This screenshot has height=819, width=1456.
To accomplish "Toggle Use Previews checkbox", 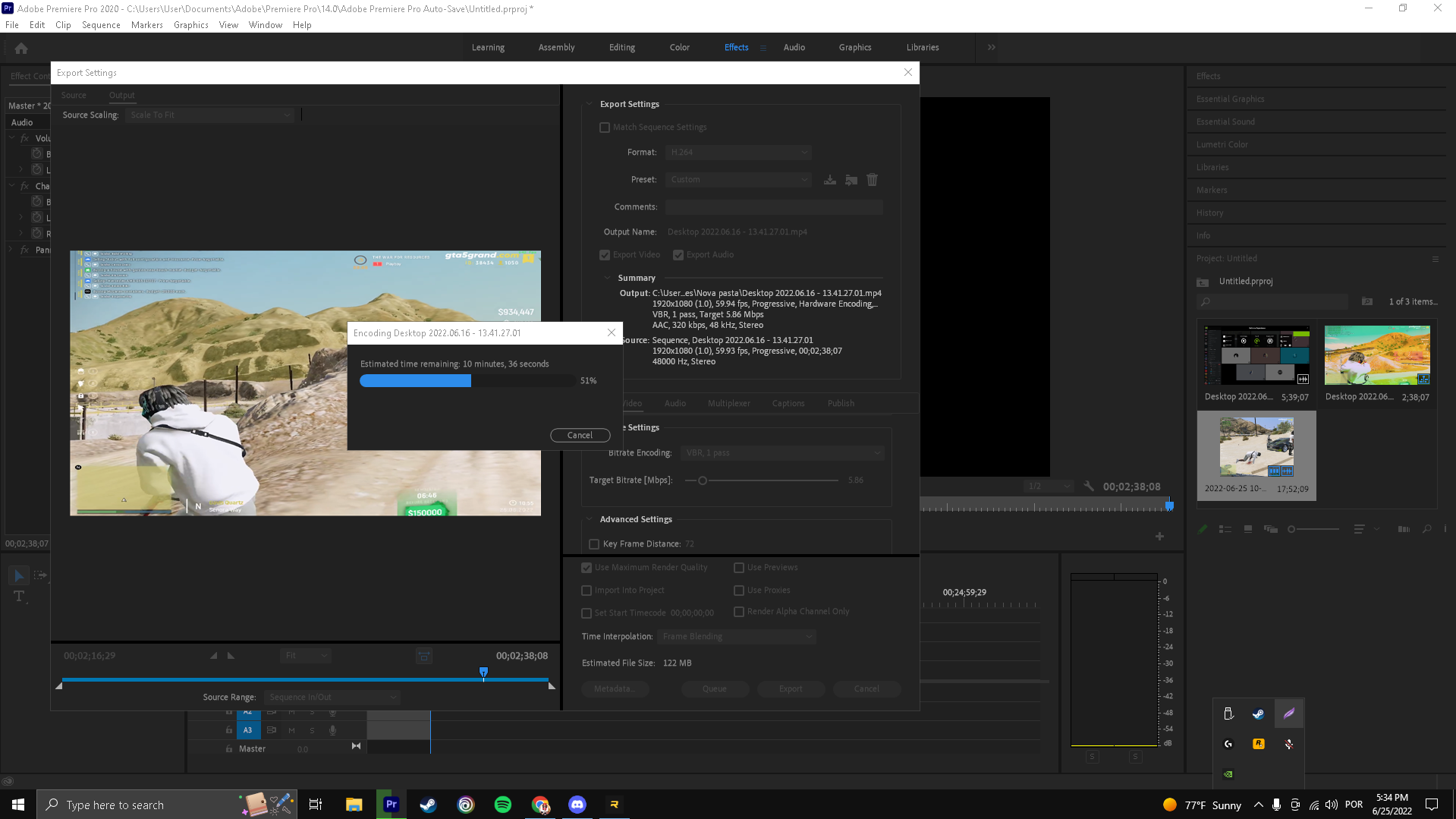I will (x=739, y=568).
